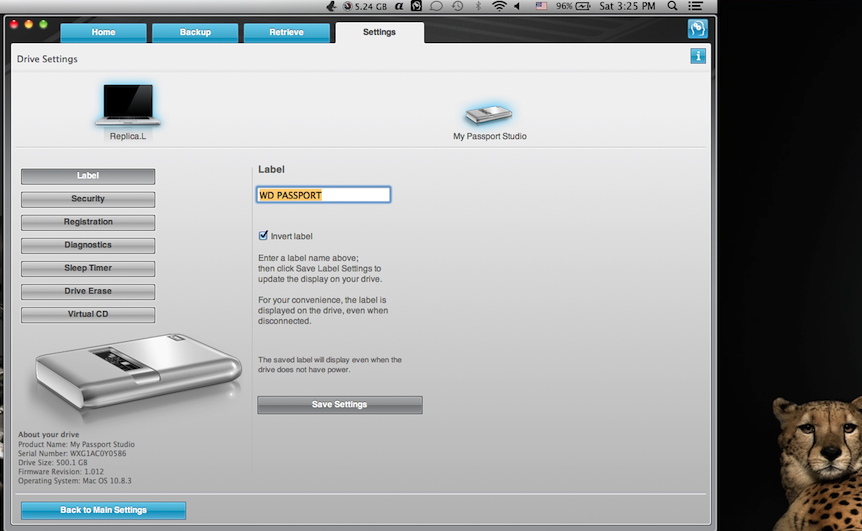This screenshot has height=531, width=862.
Task: Open the Notification Center list icon
Action: (695, 6)
